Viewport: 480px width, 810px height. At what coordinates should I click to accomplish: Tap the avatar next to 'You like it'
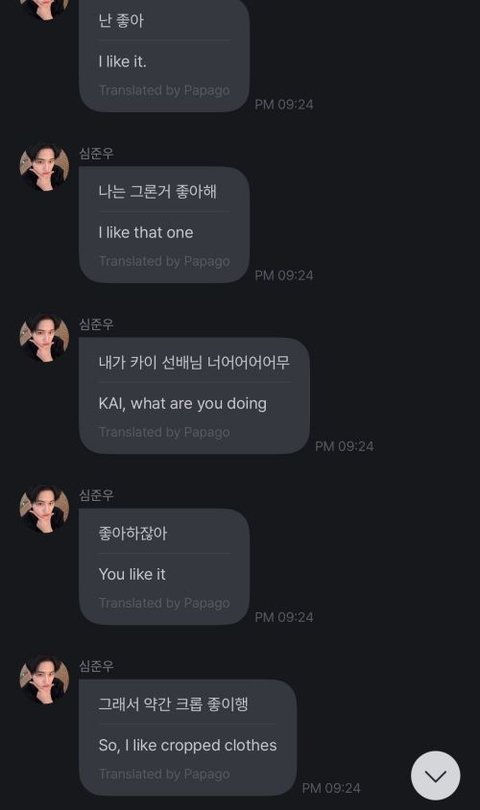pos(44,509)
